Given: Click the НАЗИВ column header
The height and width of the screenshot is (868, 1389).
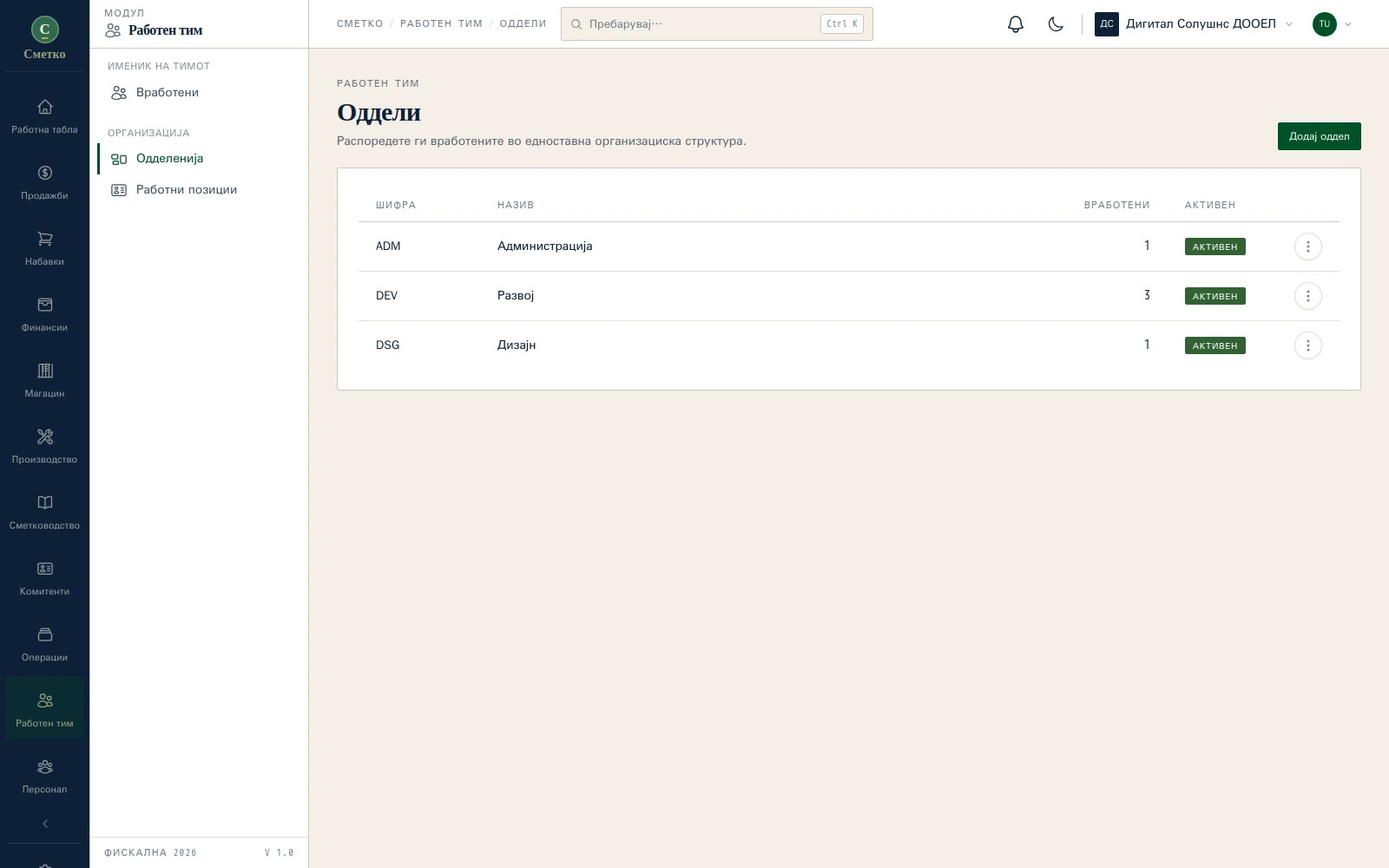Looking at the screenshot, I should point(516,205).
